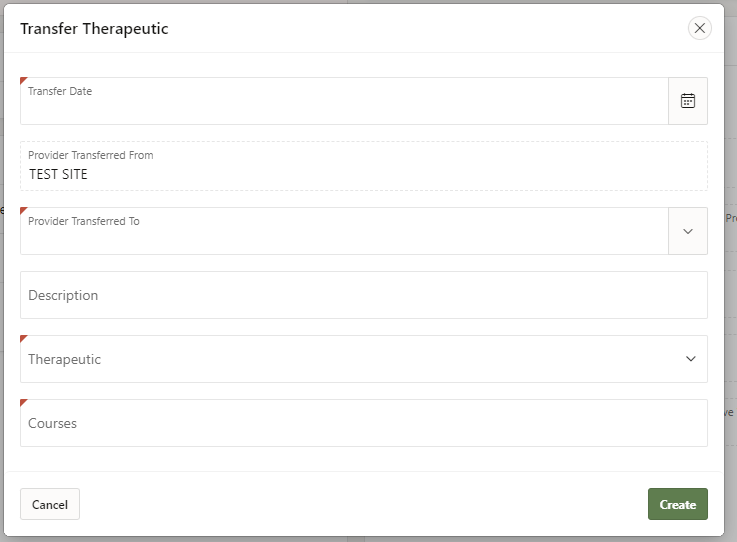Click the Therapeutic dropdown chevron arrow
The width and height of the screenshot is (737, 542).
691,359
